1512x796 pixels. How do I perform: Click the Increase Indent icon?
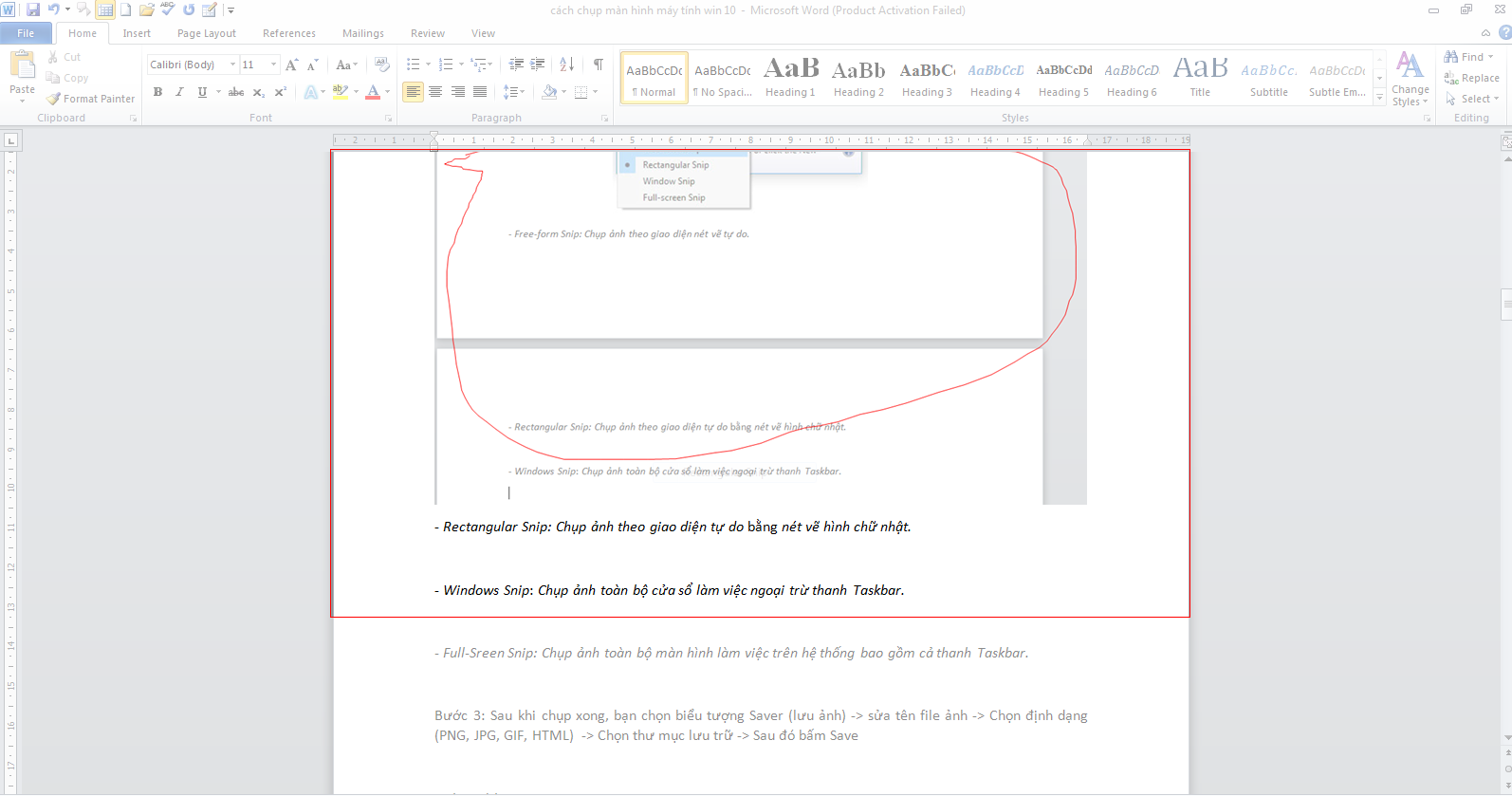click(538, 65)
